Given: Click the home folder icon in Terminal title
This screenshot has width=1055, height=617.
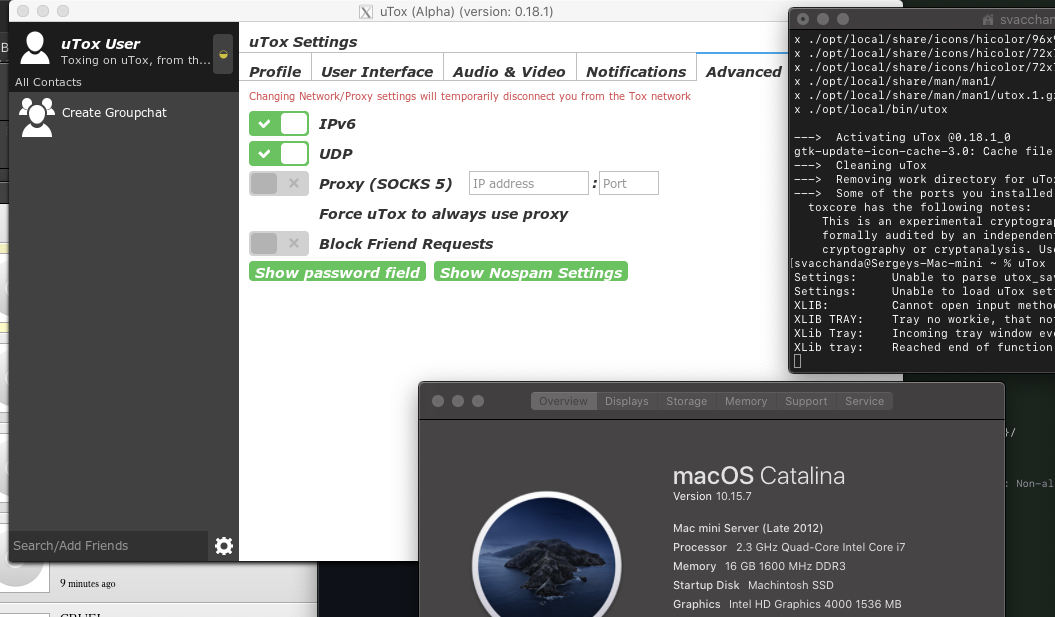Looking at the screenshot, I should click(988, 20).
